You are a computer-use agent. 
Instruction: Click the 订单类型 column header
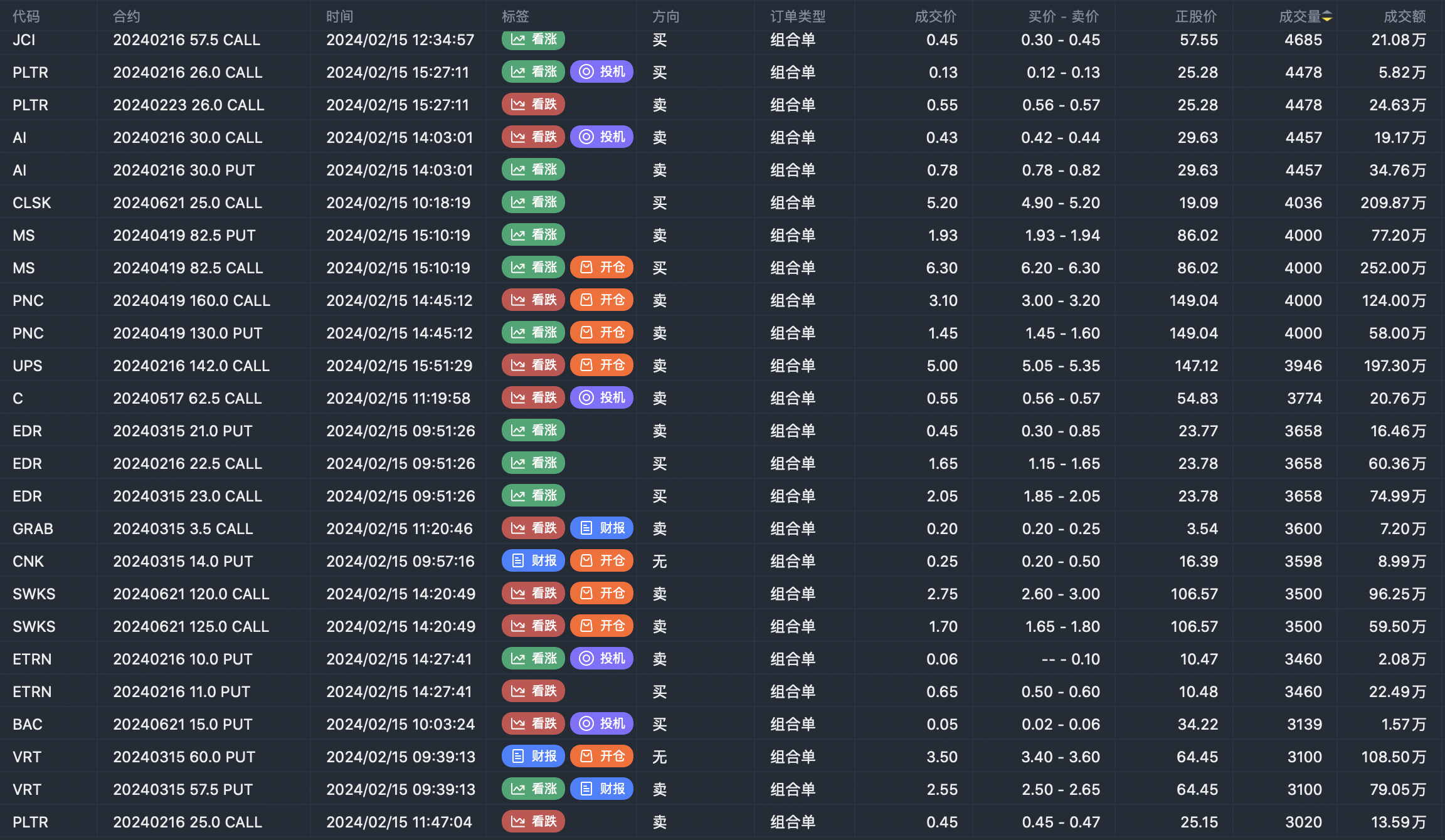pyautogui.click(x=797, y=17)
